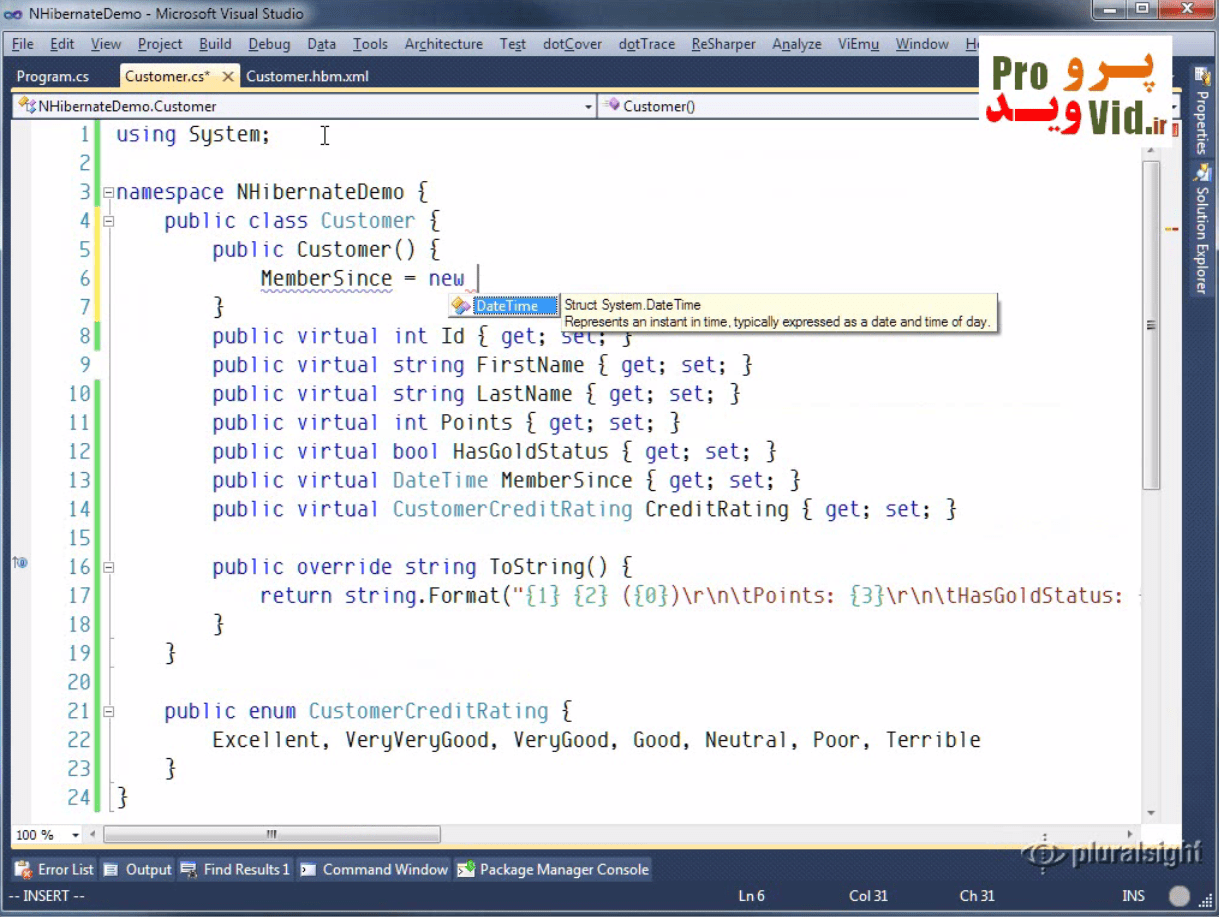Open the ViEmu menu
Viewport: 1219px width, 917px height.
point(858,44)
